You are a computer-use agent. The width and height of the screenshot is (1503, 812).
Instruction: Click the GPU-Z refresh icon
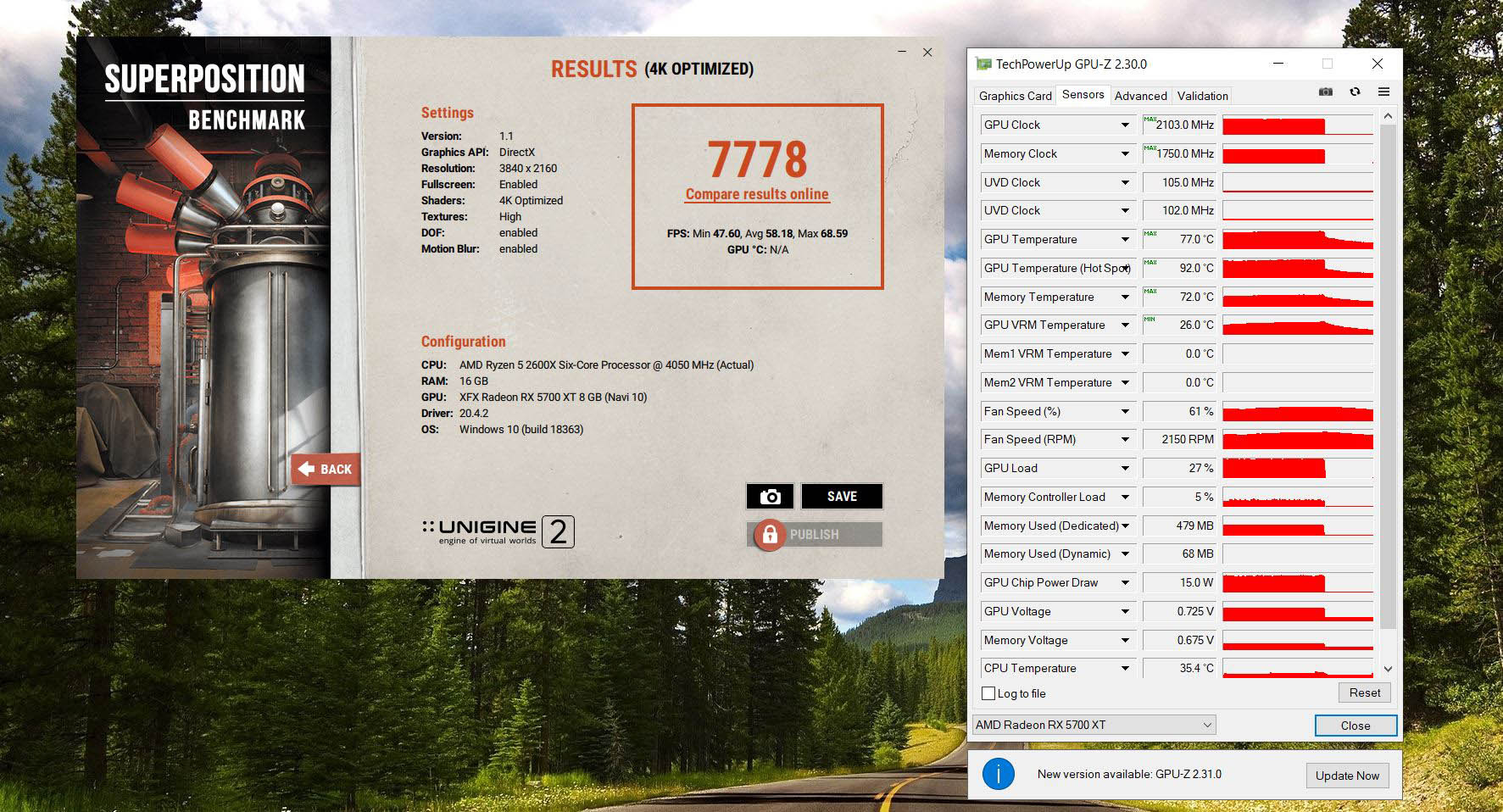click(1355, 92)
